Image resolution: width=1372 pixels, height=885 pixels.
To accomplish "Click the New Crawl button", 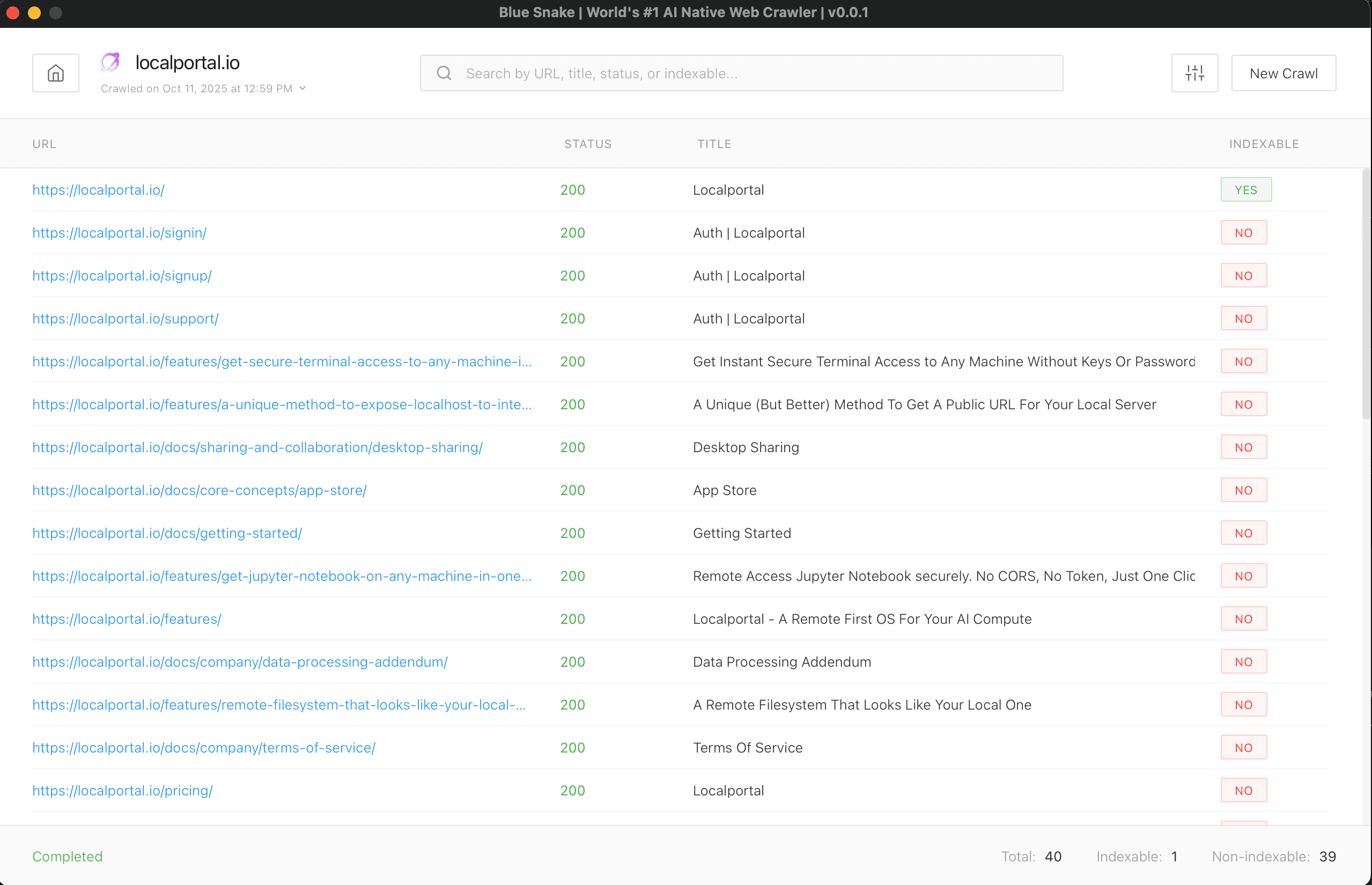I will [1283, 73].
